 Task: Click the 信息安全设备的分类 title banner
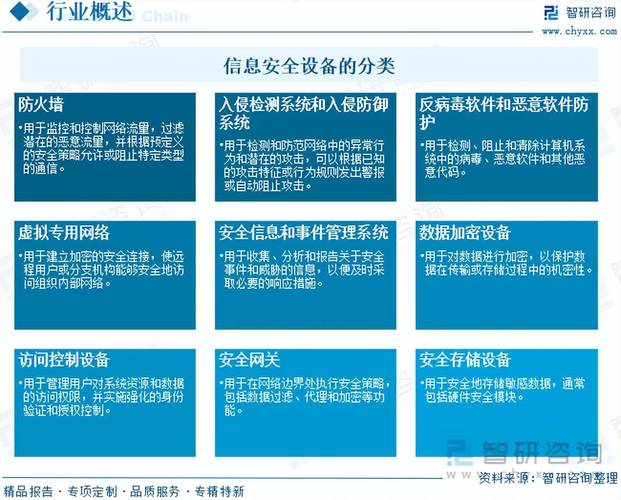(310, 67)
